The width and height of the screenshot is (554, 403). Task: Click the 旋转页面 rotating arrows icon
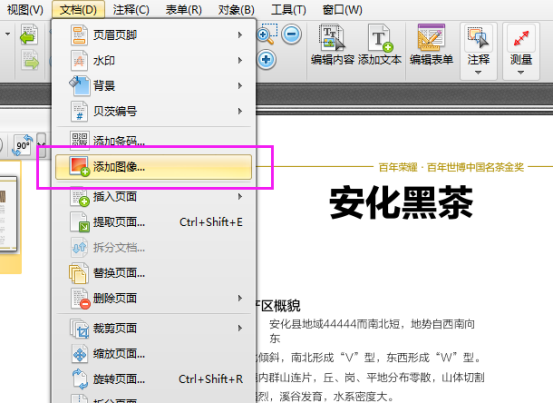(79, 379)
